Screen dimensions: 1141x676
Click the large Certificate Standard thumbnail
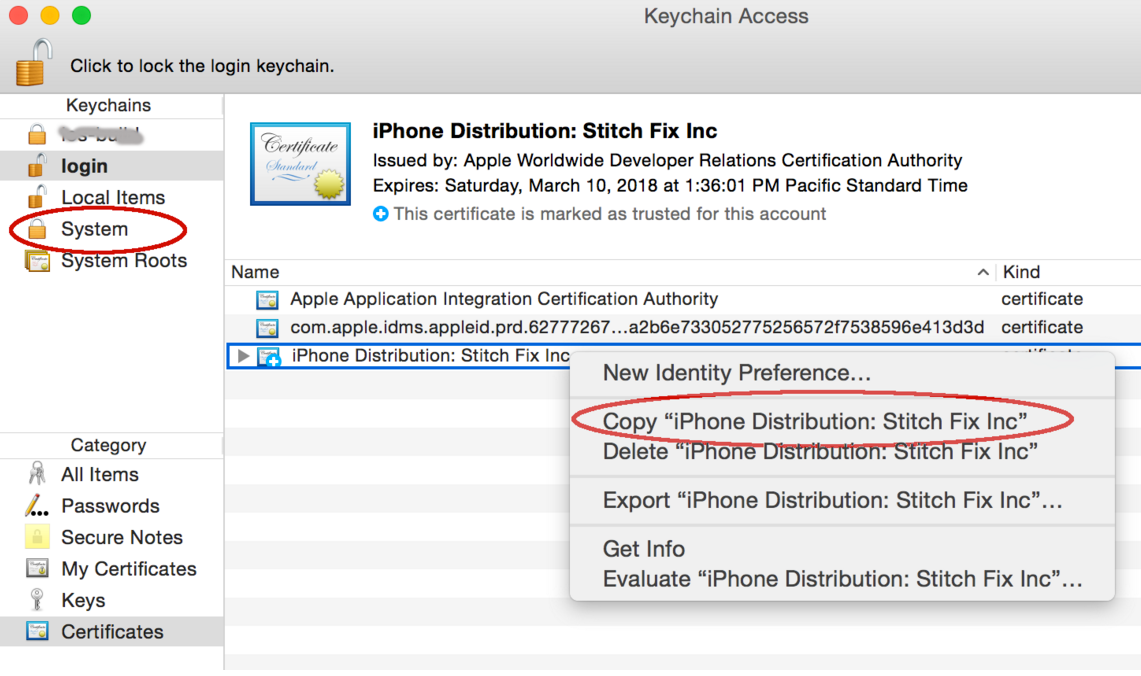[x=301, y=164]
